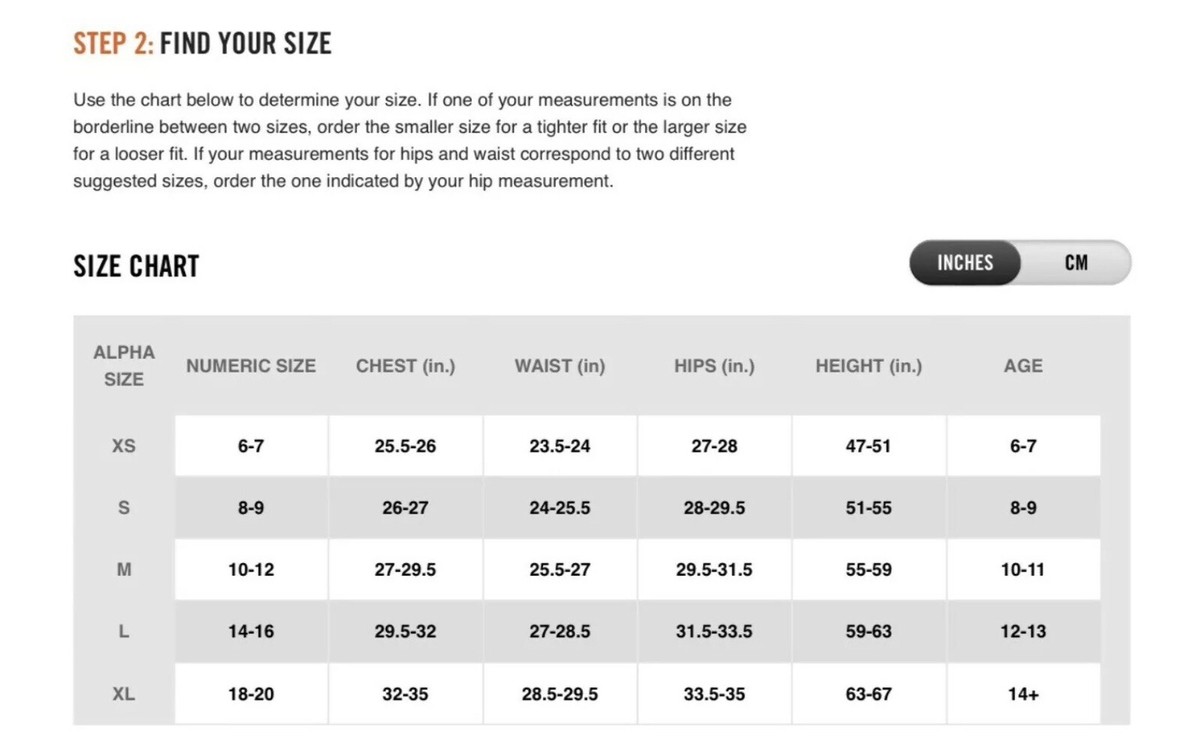Screen dimensions: 1200x755
Task: Switch the size chart to CM
Action: click(x=1076, y=263)
